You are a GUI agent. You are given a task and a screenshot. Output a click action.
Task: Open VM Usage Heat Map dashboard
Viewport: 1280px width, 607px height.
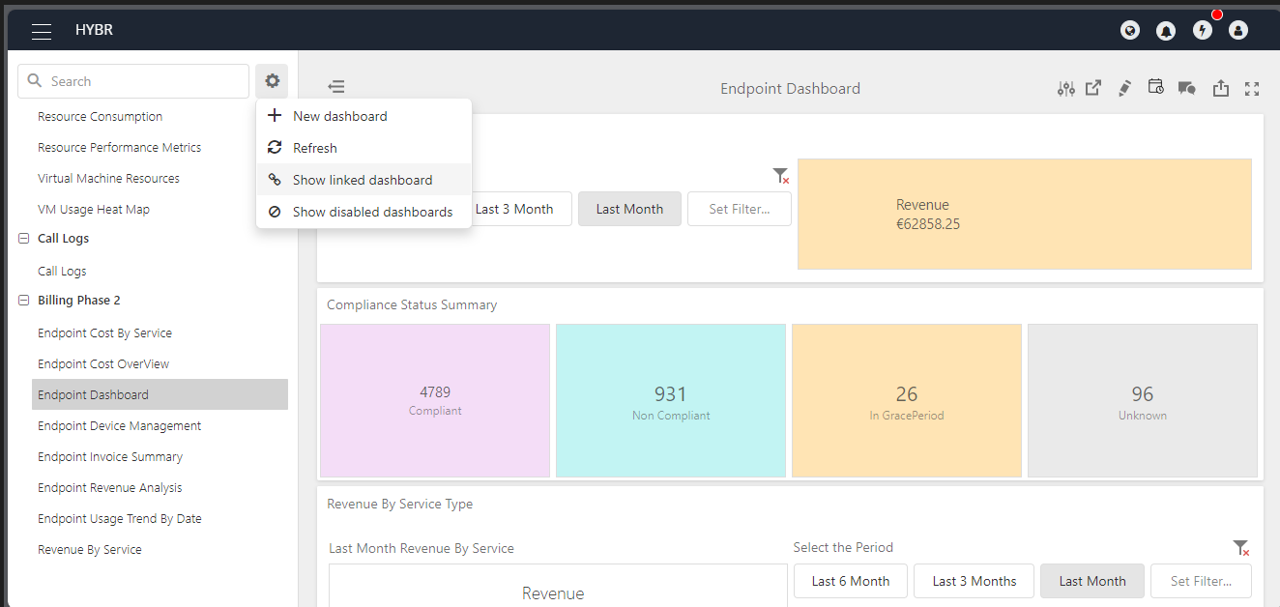pos(94,209)
